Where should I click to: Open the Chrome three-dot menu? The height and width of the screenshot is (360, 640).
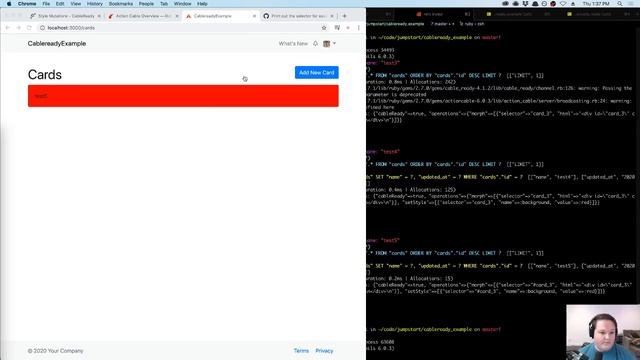[x=359, y=28]
